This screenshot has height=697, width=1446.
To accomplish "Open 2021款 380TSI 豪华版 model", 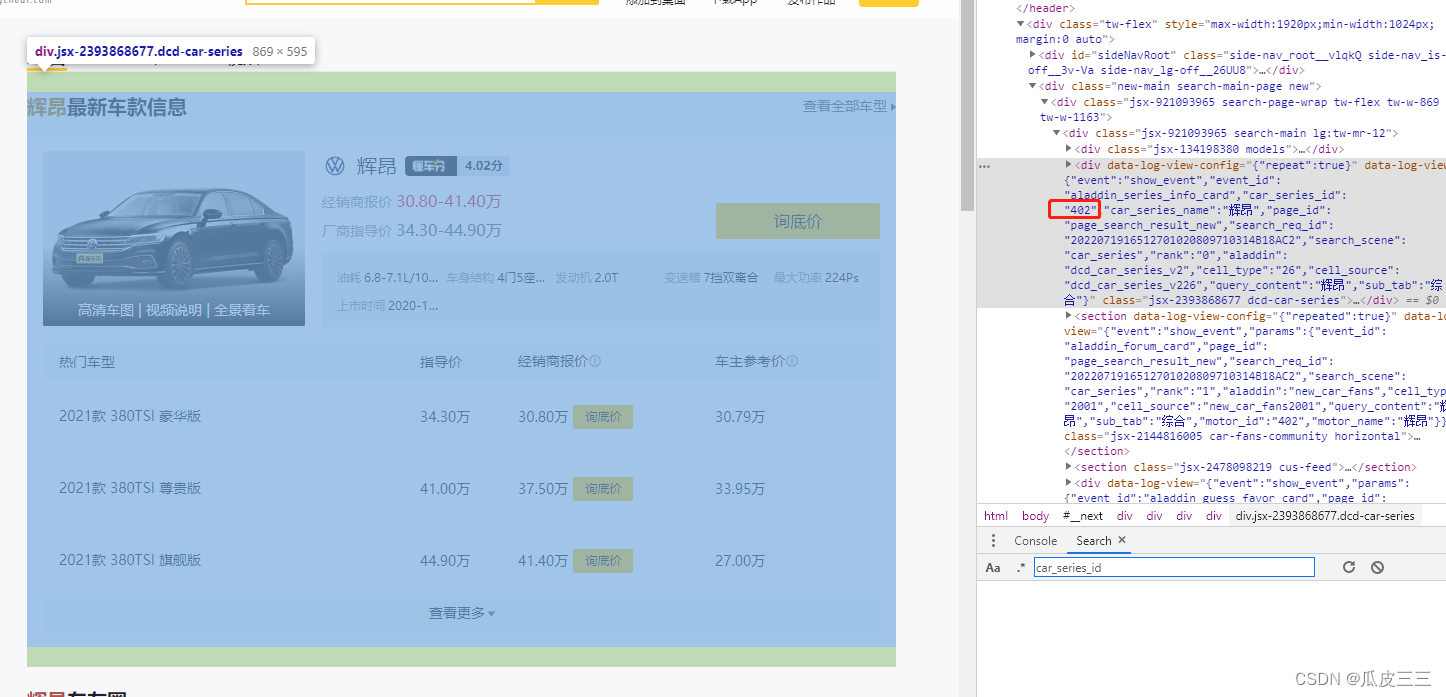I will (130, 416).
